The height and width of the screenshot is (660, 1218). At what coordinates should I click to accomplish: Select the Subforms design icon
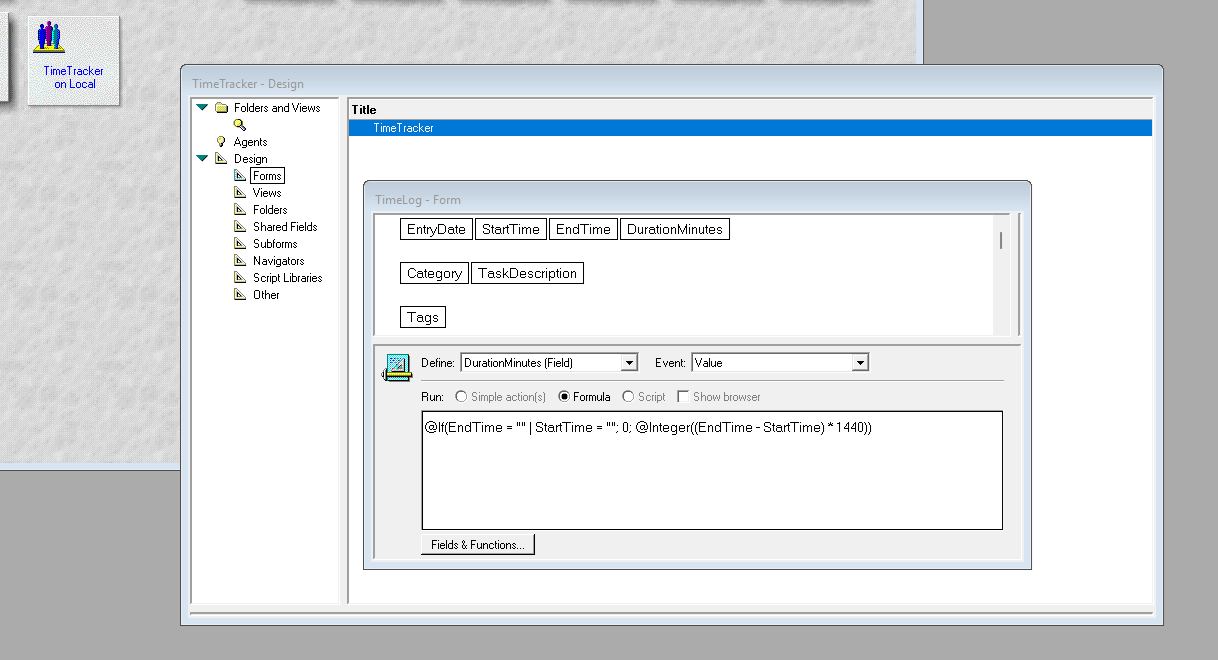coord(241,243)
